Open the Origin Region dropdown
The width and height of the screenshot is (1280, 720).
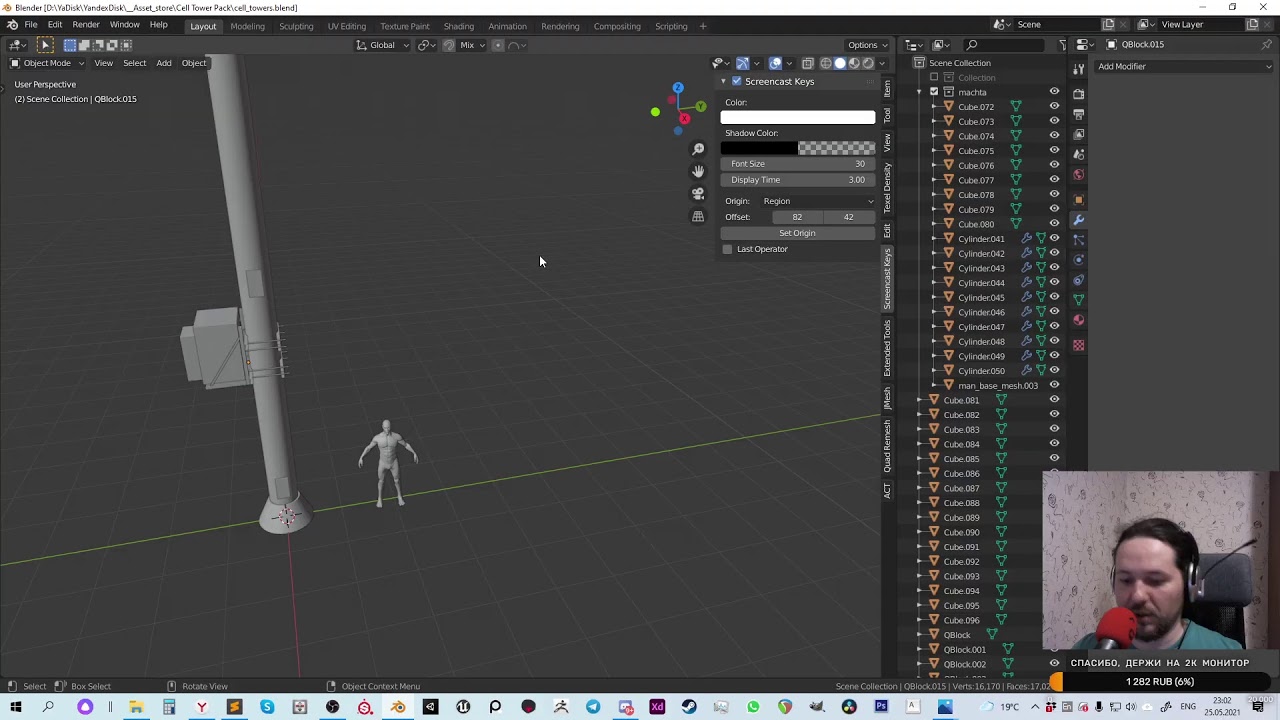point(818,201)
